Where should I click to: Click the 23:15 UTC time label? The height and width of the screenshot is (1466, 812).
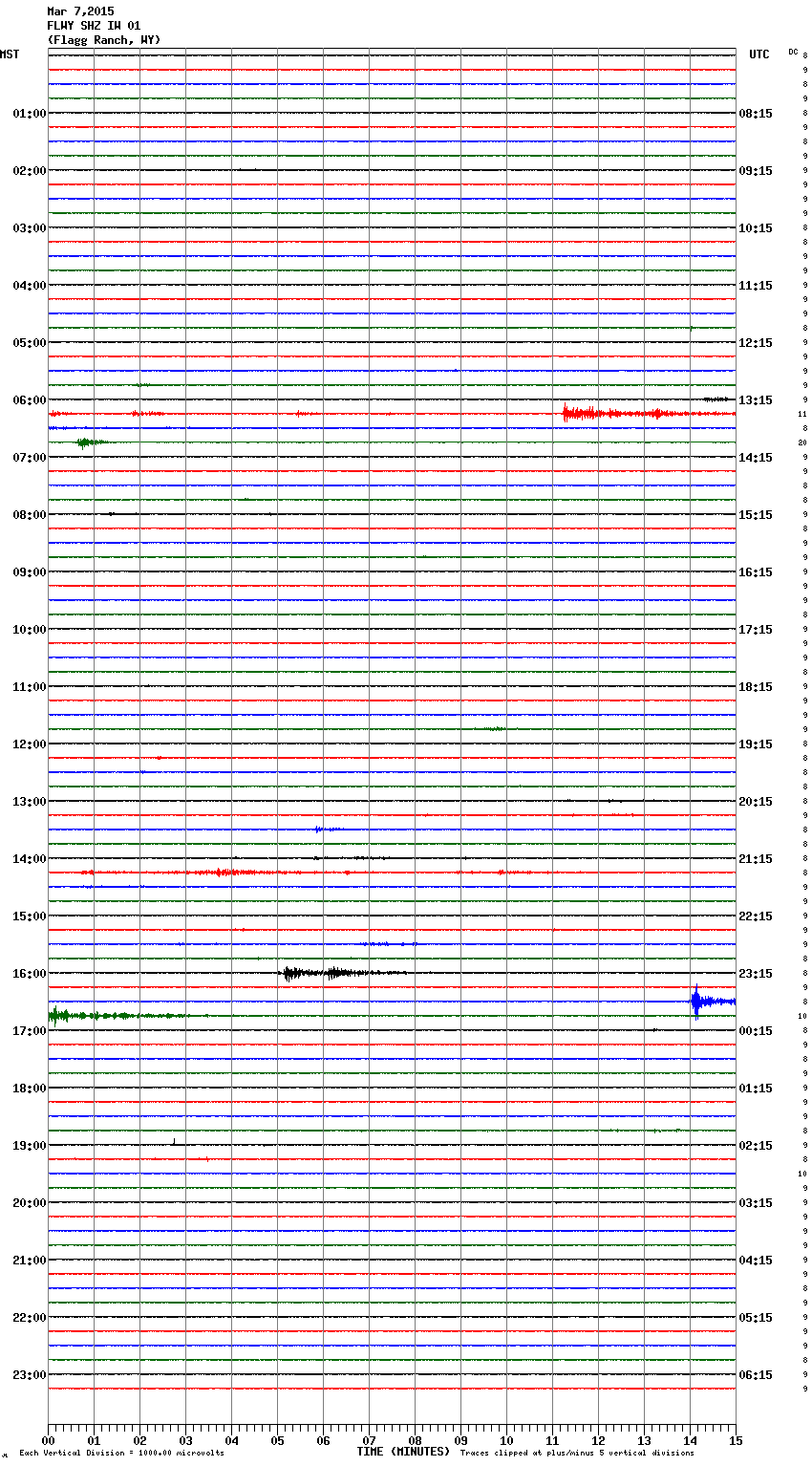click(756, 974)
